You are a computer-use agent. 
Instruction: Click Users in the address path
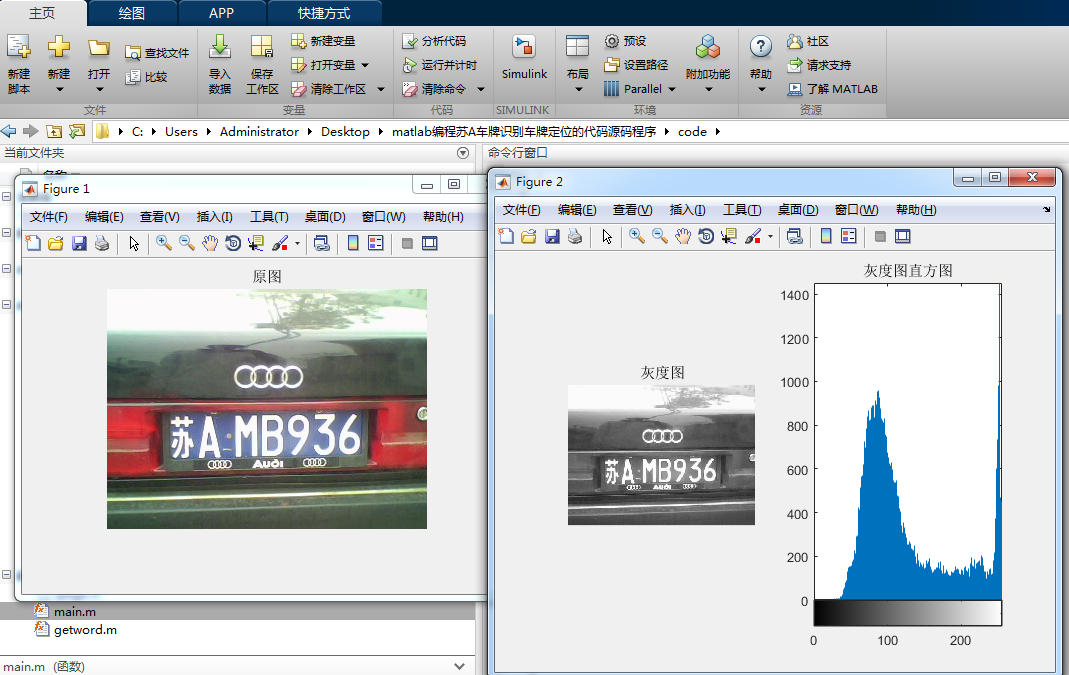[181, 132]
